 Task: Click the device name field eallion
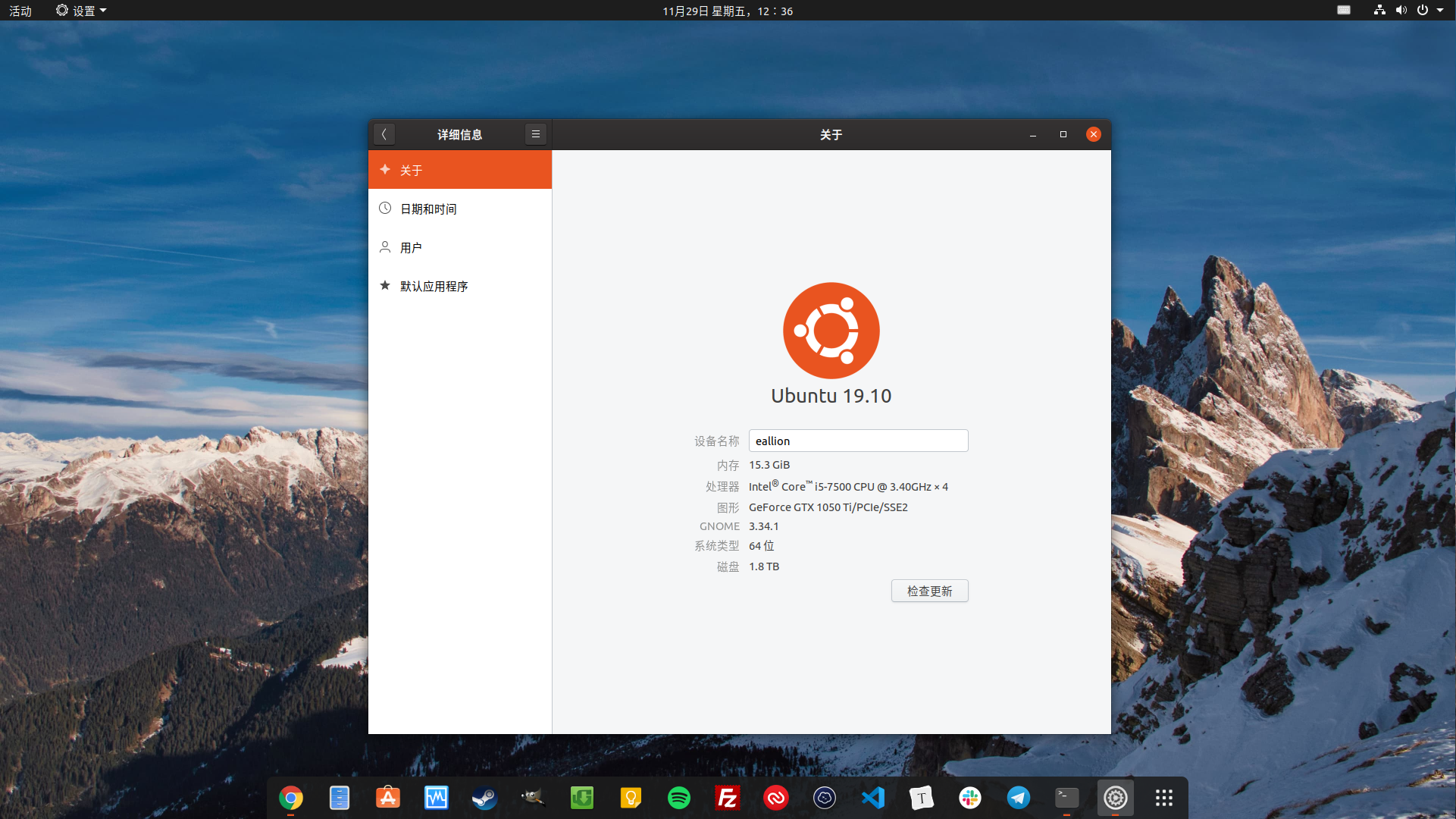point(859,441)
